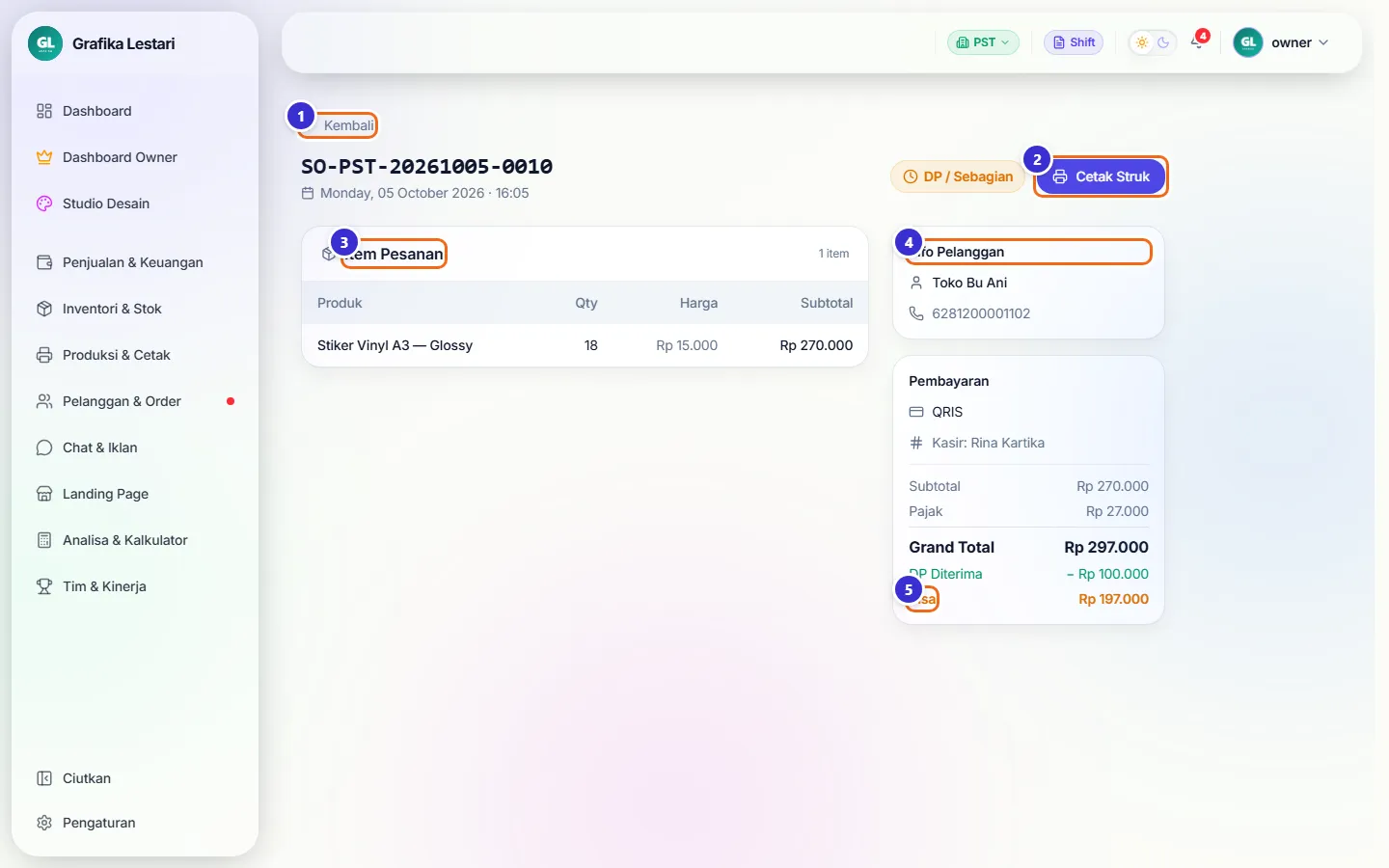Click the Produksi & Cetak printer icon
Image resolution: width=1389 pixels, height=868 pixels.
click(44, 355)
